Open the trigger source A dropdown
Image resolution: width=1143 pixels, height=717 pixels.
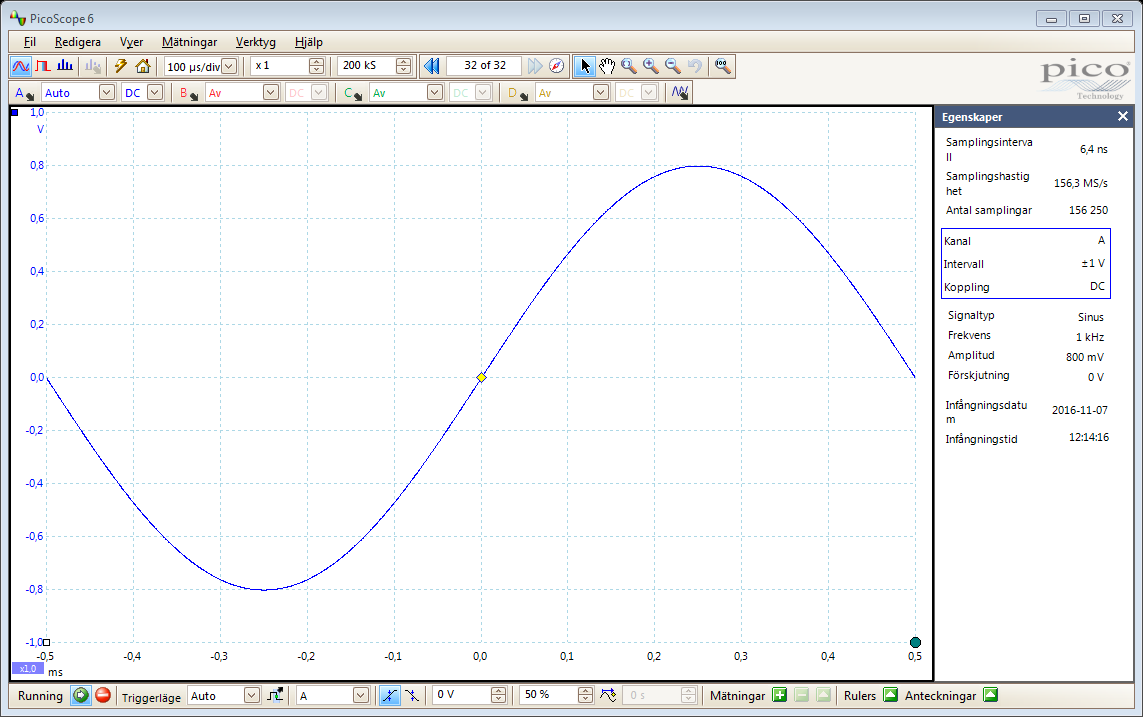(361, 695)
